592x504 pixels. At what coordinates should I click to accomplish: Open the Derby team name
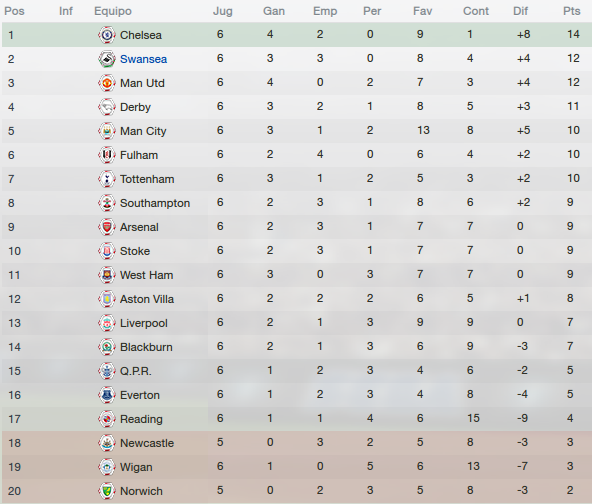tap(135, 107)
